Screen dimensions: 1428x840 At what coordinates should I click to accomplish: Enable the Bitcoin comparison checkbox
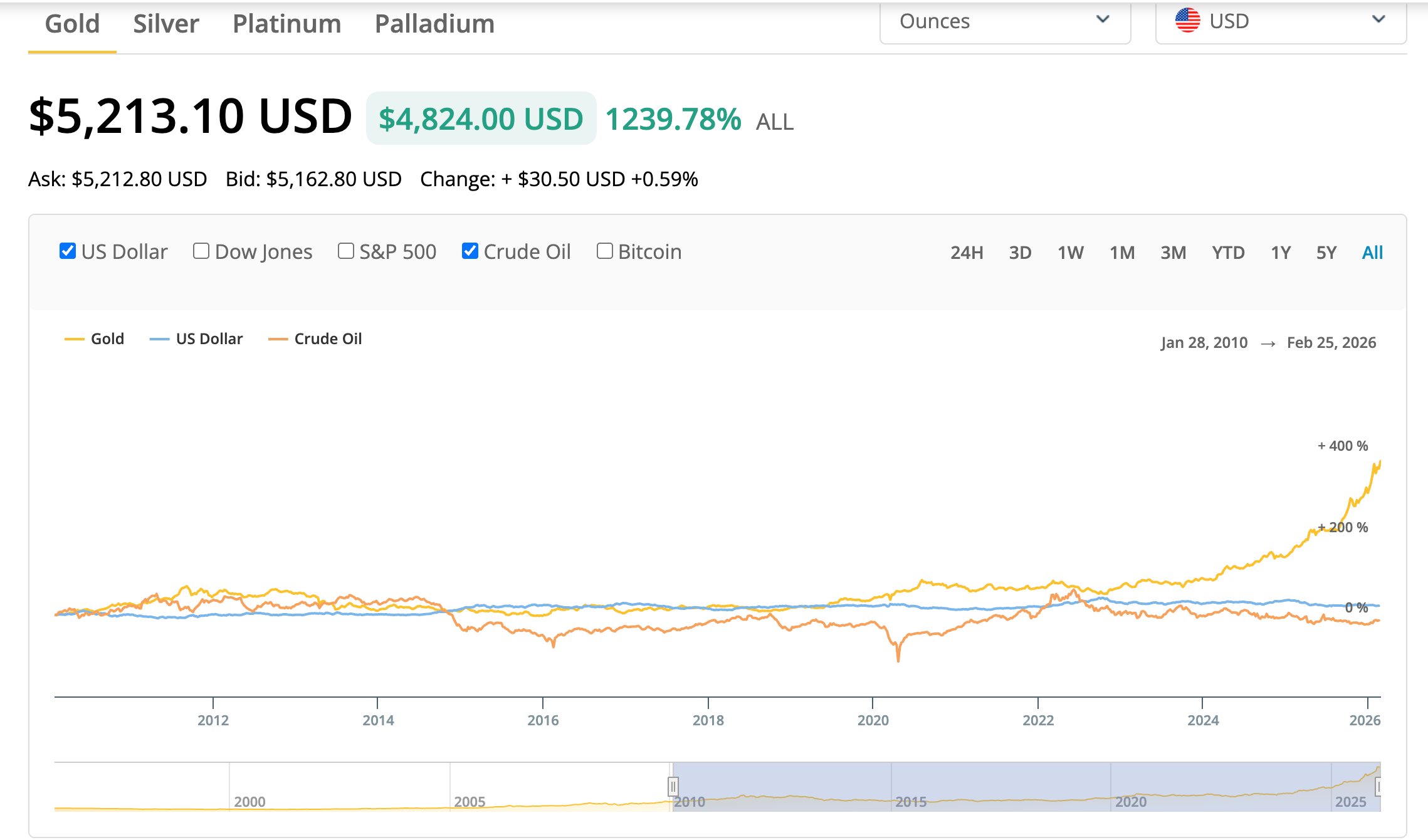coord(605,251)
